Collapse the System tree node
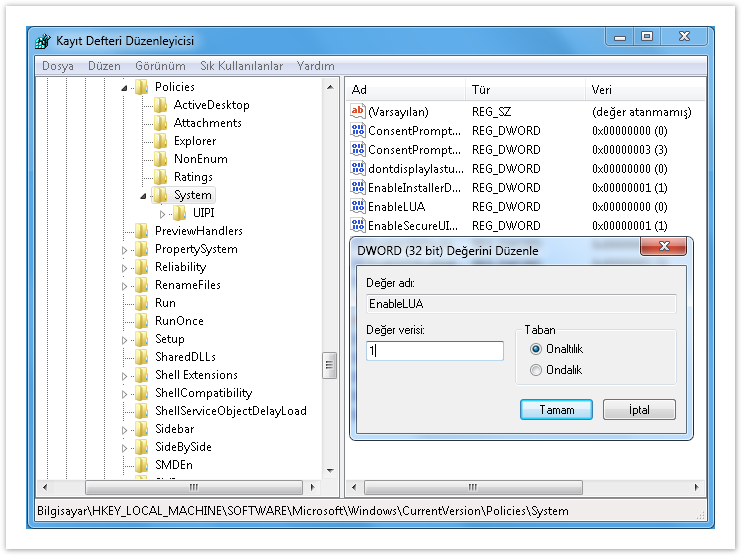The width and height of the screenshot is (741, 555). 145,196
